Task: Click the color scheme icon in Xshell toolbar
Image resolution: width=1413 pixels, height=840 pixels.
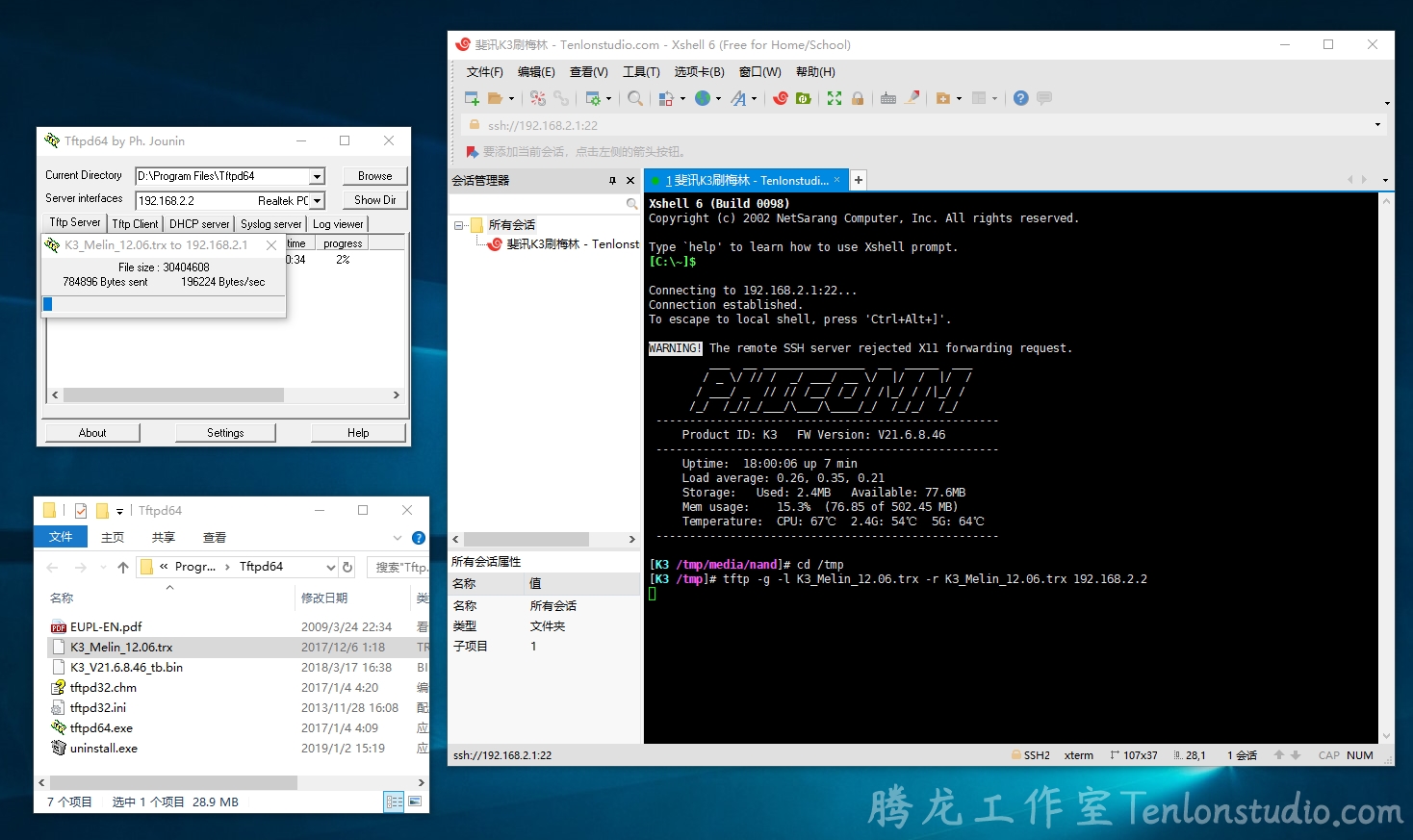Action: 665,98
